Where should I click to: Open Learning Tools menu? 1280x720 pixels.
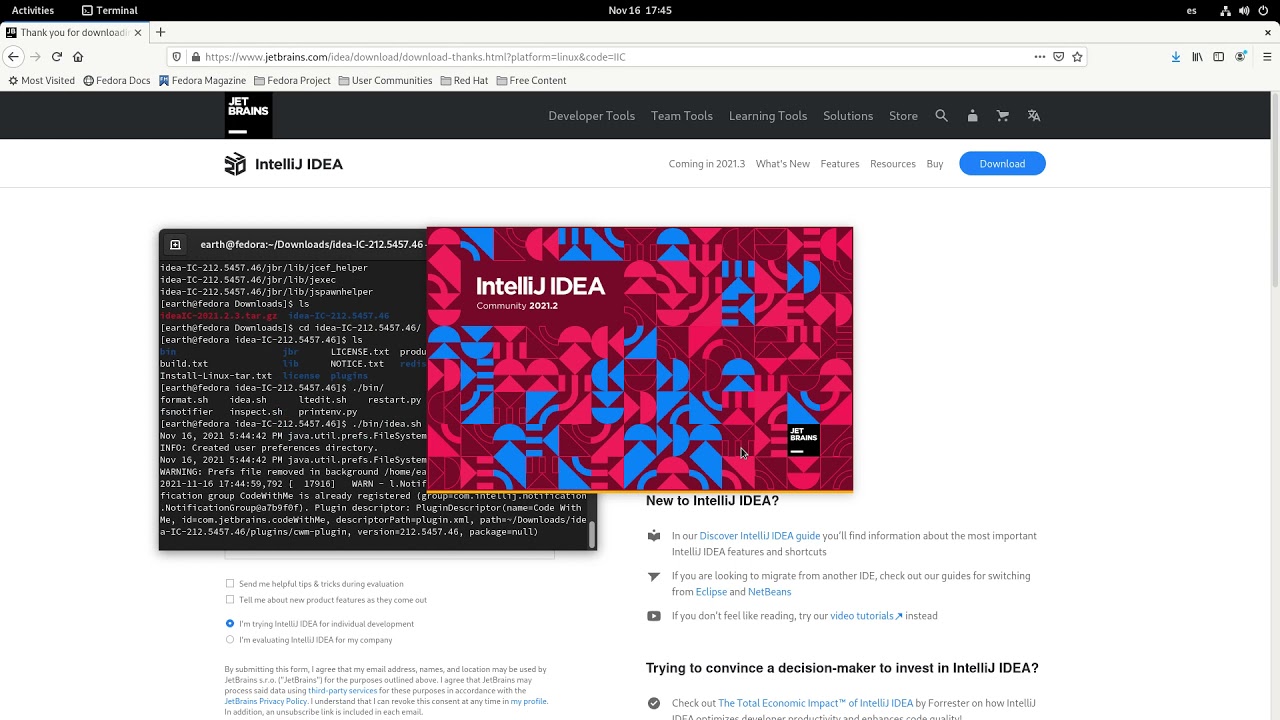click(768, 116)
